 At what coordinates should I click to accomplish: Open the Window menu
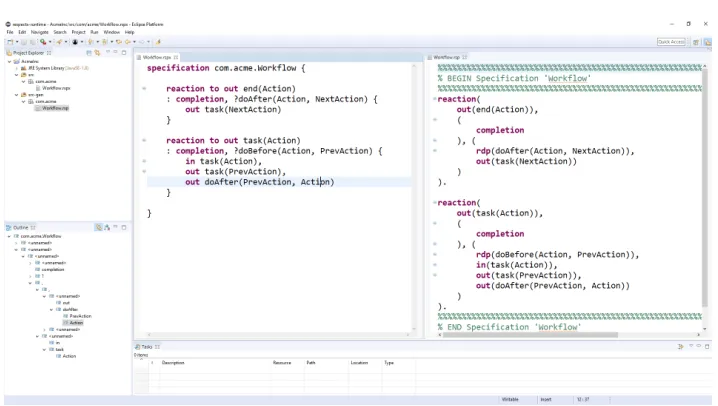tap(111, 32)
